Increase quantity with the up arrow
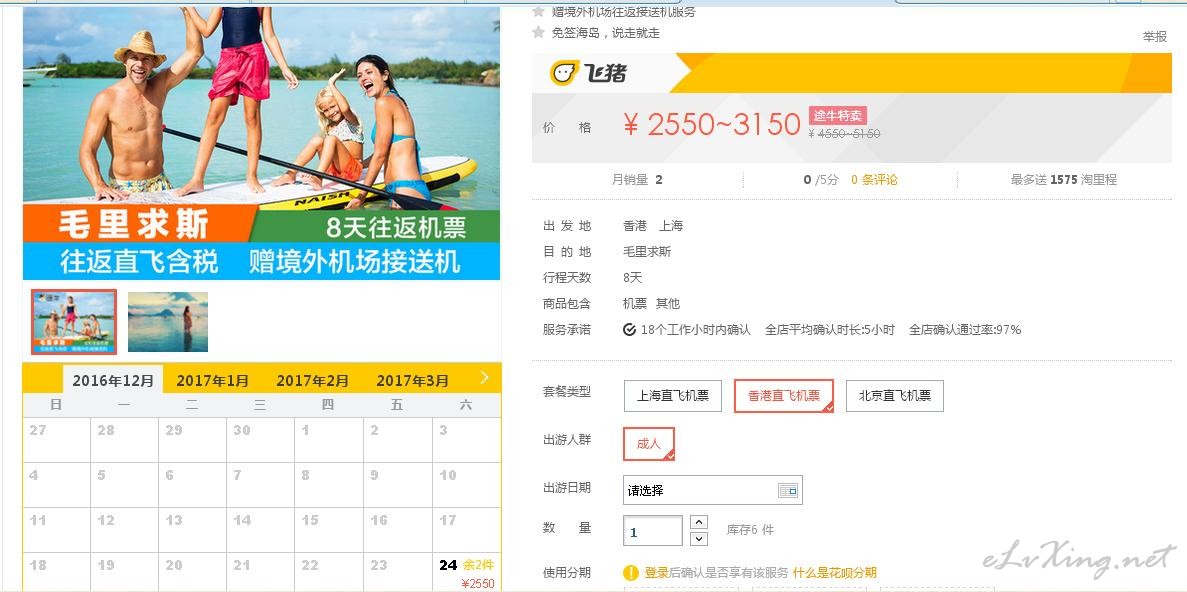 [x=699, y=522]
